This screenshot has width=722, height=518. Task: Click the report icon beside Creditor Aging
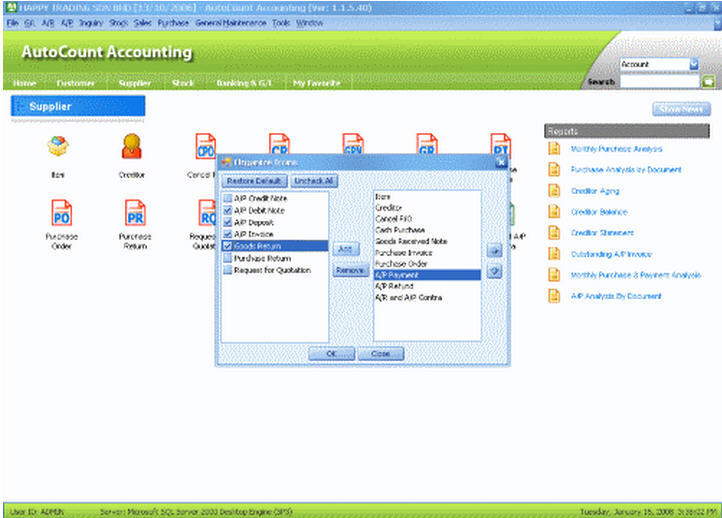coord(554,191)
